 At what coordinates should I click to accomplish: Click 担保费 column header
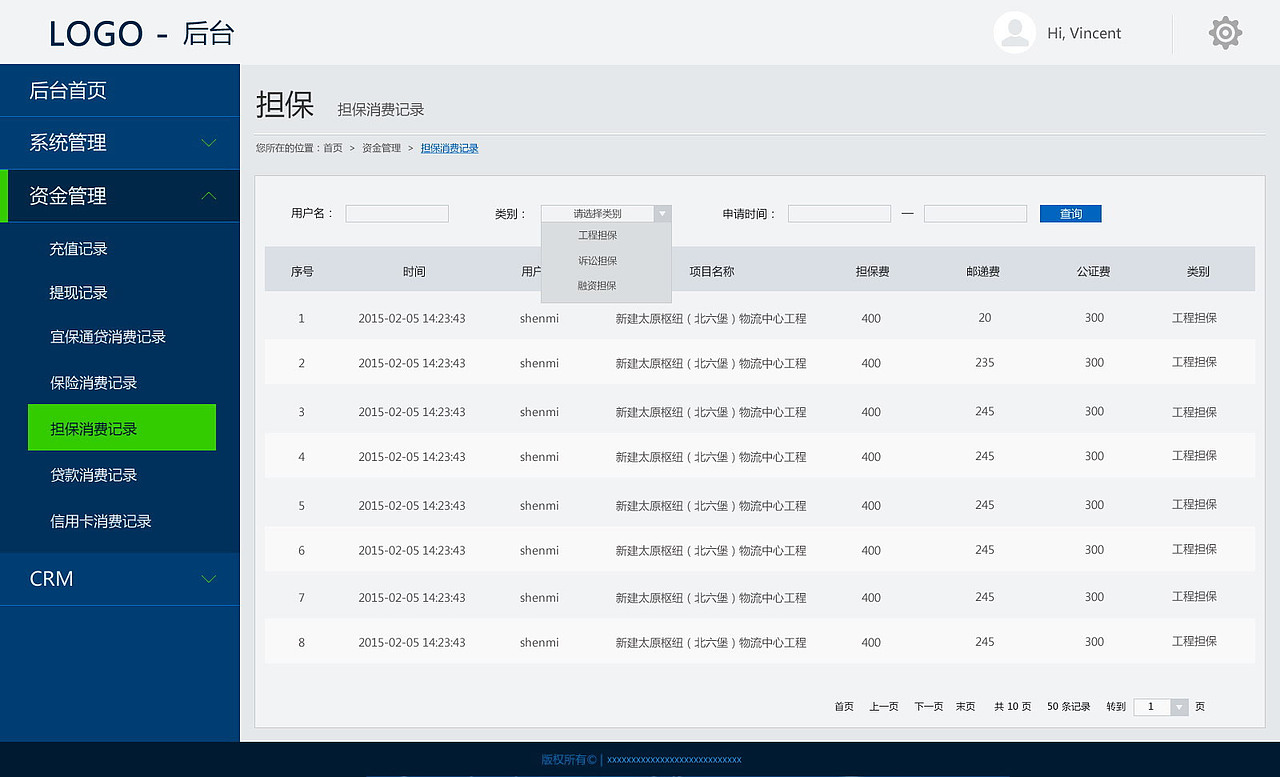pyautogui.click(x=872, y=272)
